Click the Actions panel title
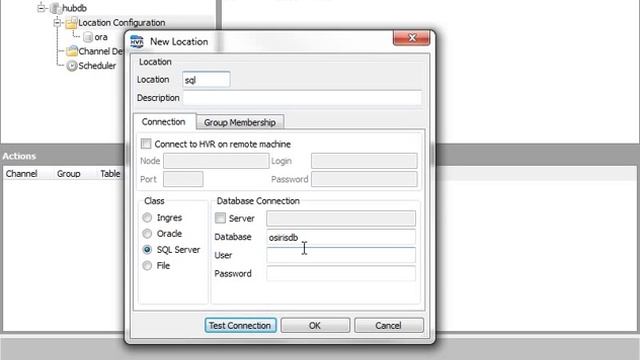The height and width of the screenshot is (360, 640). (19, 156)
